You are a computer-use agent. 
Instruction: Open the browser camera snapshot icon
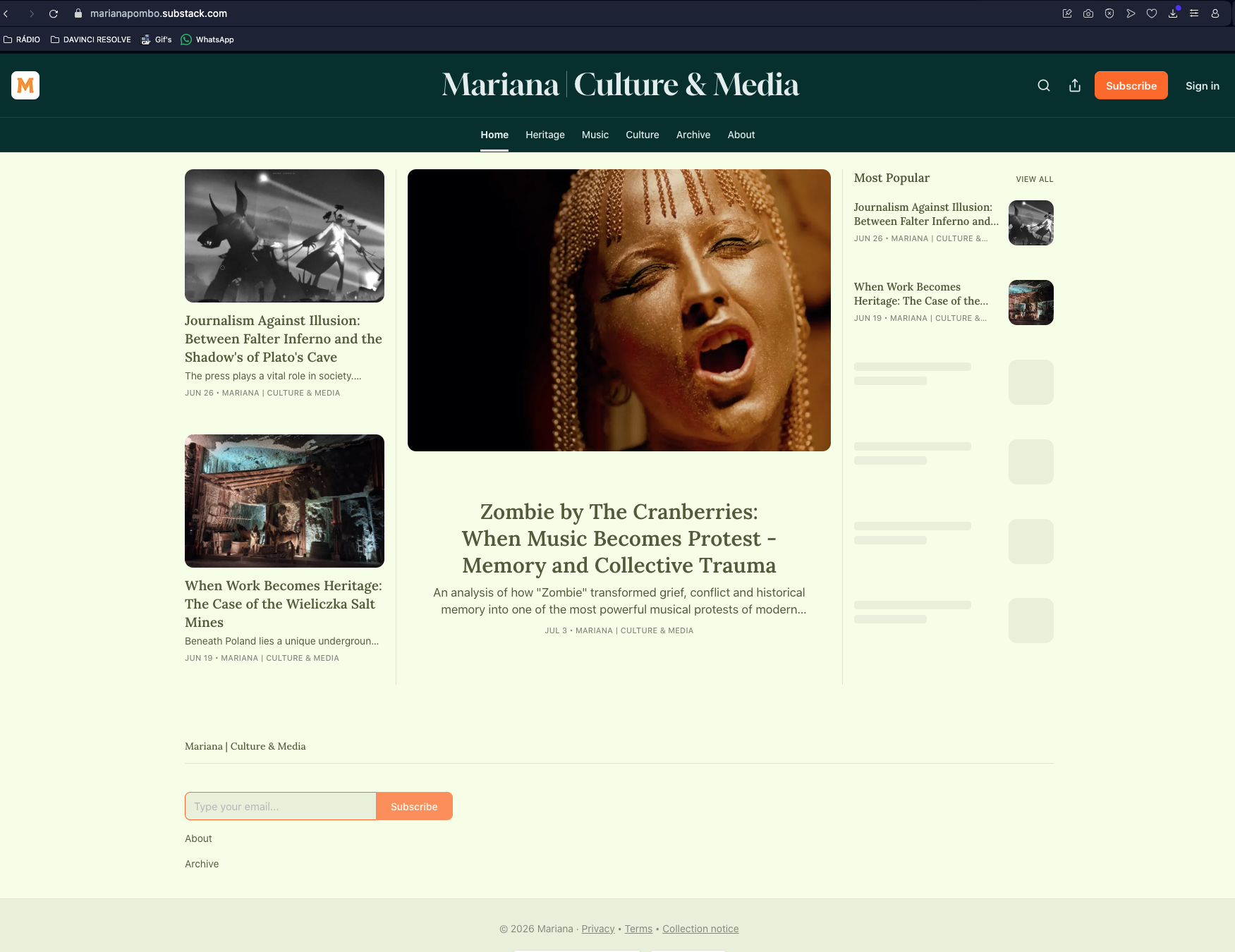[1088, 13]
